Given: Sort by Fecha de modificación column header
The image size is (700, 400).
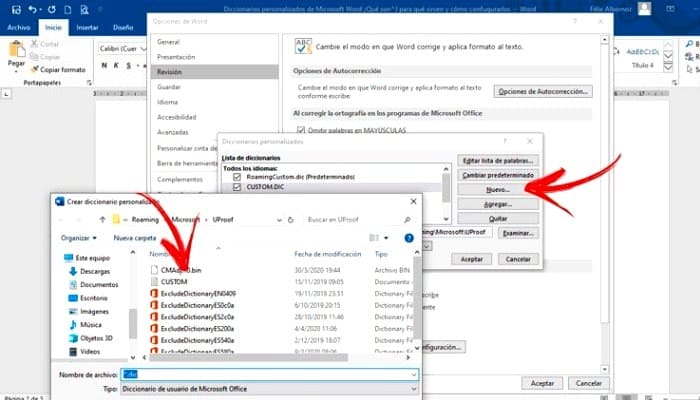Looking at the screenshot, I should point(328,254).
